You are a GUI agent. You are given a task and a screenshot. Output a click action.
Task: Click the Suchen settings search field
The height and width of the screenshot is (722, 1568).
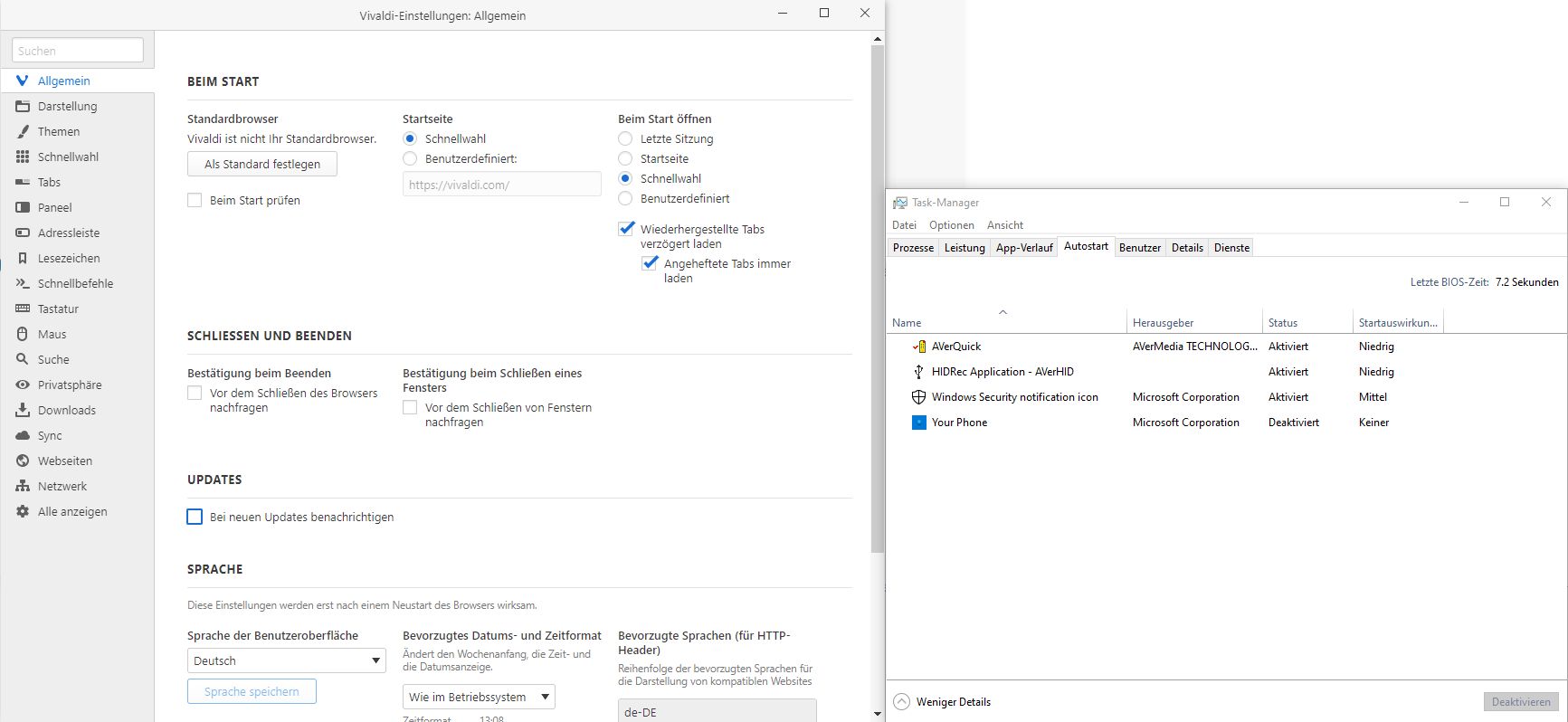(78, 51)
